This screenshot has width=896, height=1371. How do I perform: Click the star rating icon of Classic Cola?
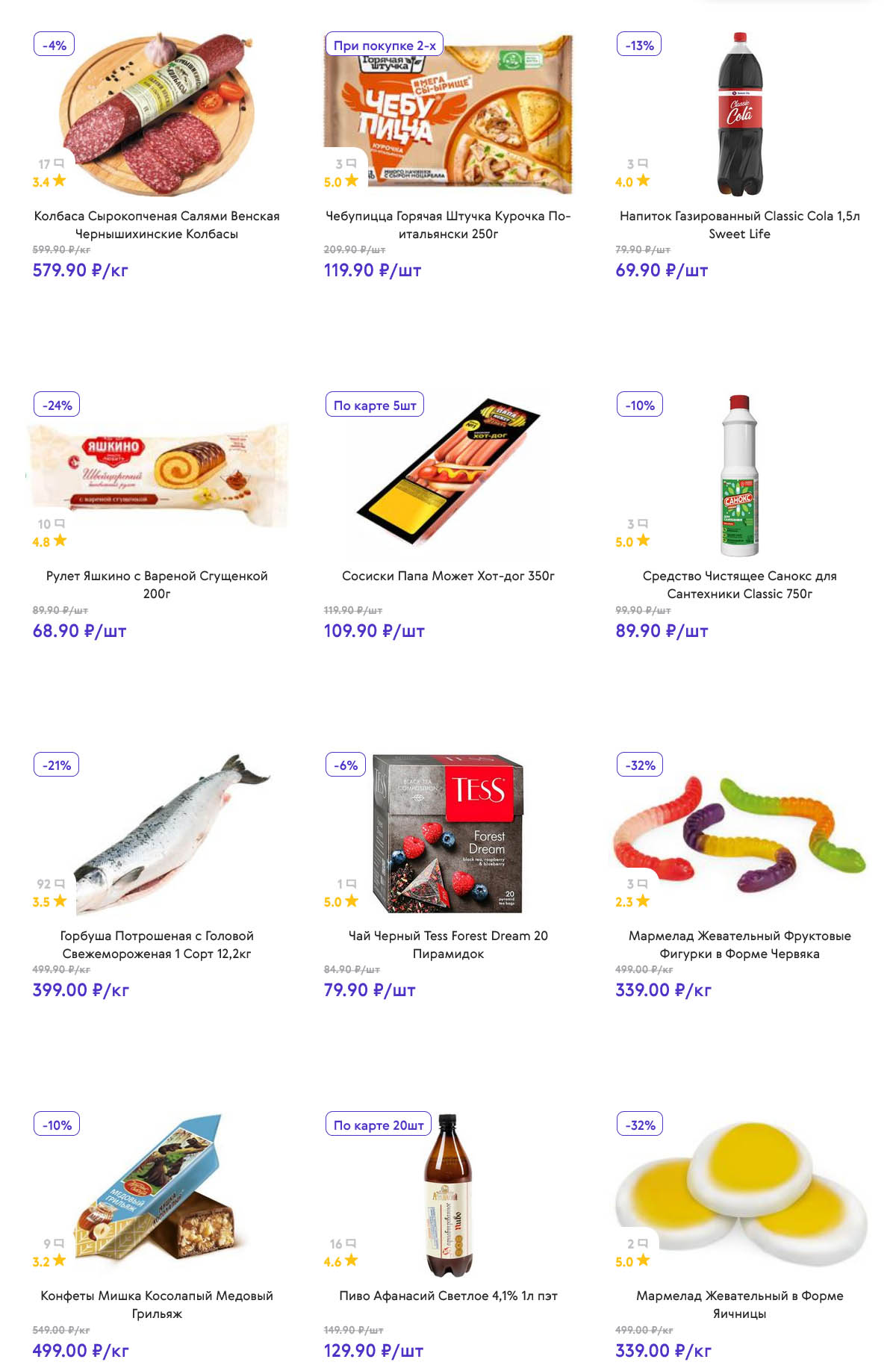click(x=643, y=181)
